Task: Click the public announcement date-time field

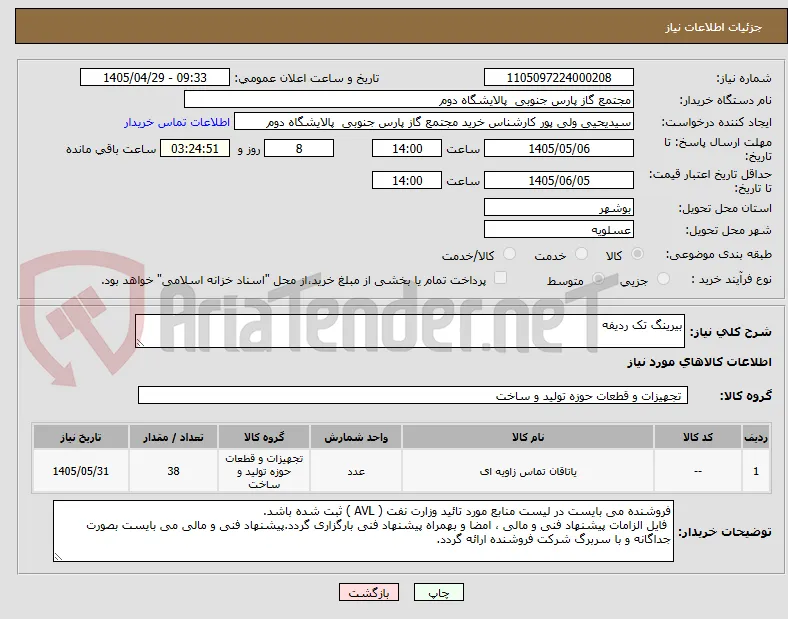Action: point(155,77)
